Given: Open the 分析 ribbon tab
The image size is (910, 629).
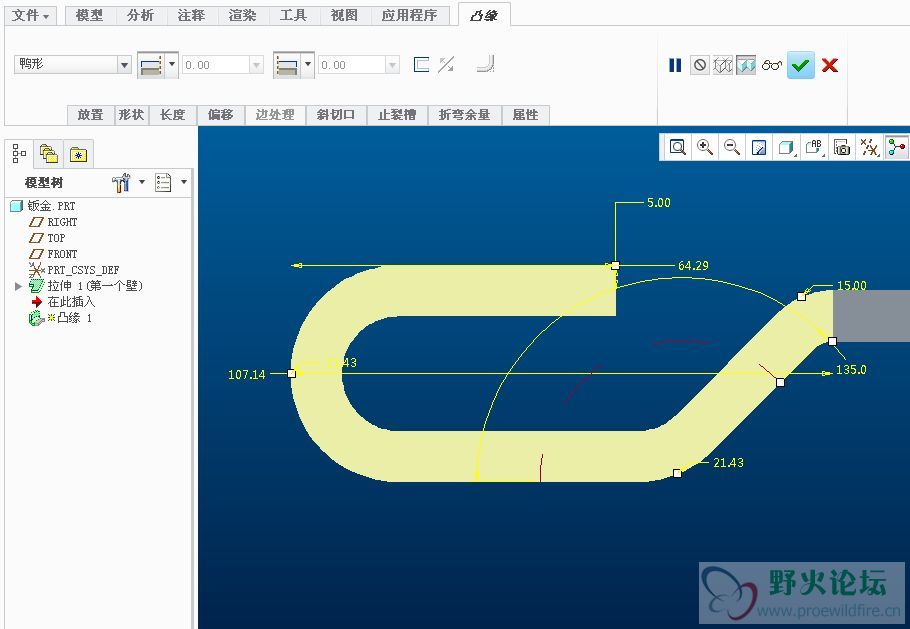Looking at the screenshot, I should click(x=141, y=15).
